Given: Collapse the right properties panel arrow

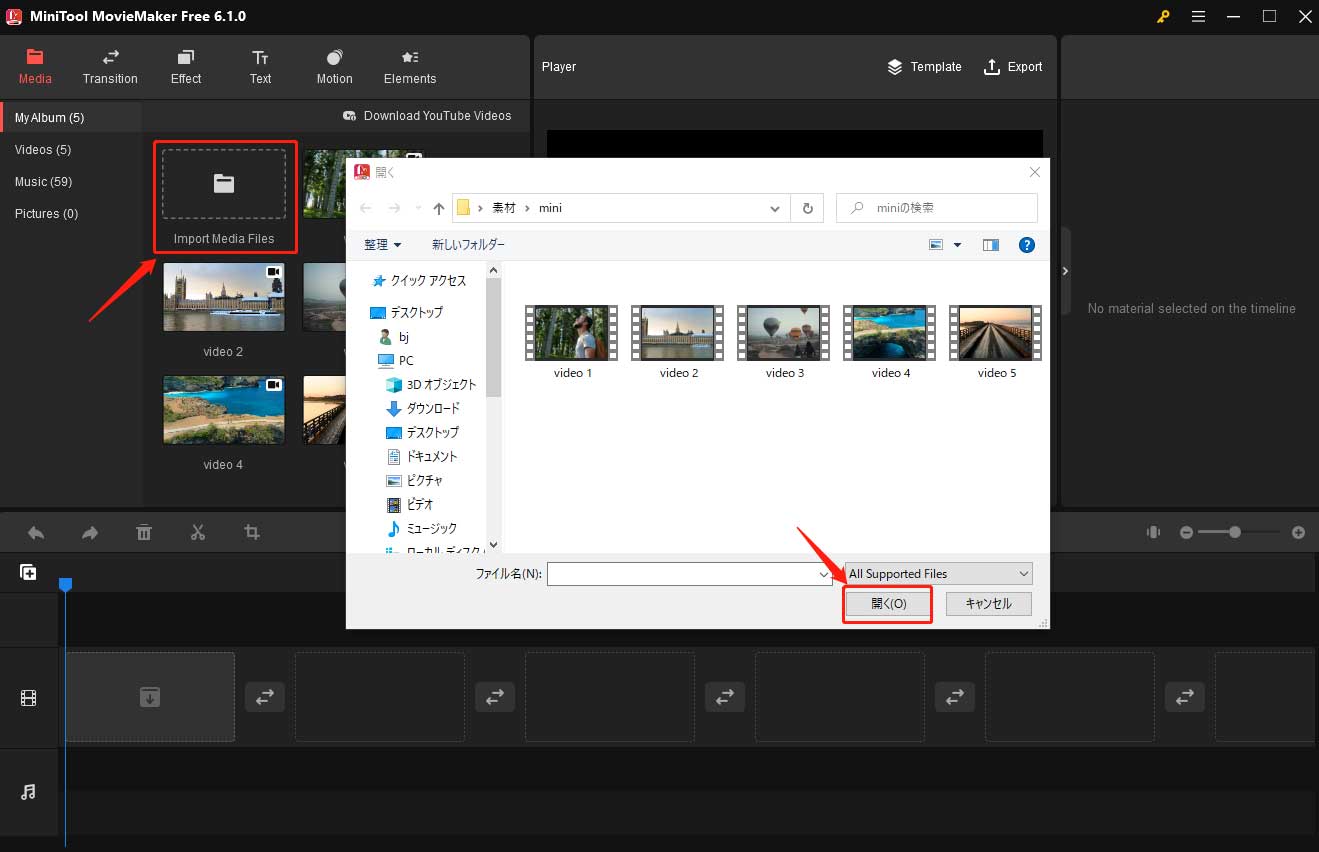Looking at the screenshot, I should click(1065, 272).
